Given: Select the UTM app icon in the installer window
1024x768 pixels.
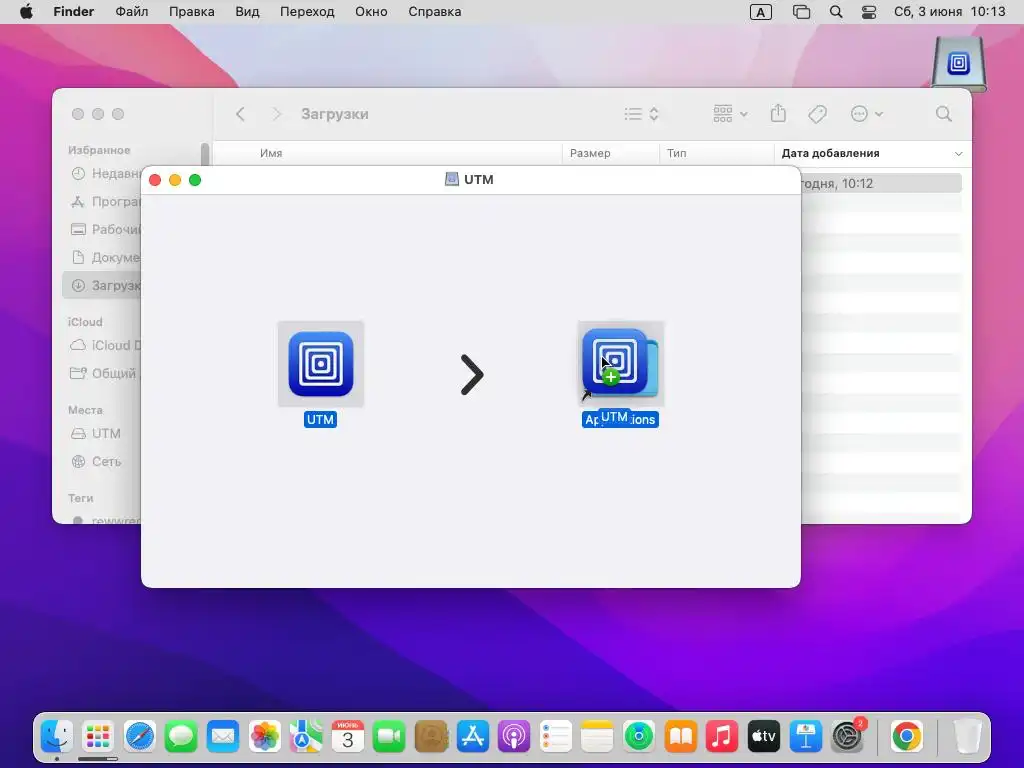Looking at the screenshot, I should click(321, 364).
